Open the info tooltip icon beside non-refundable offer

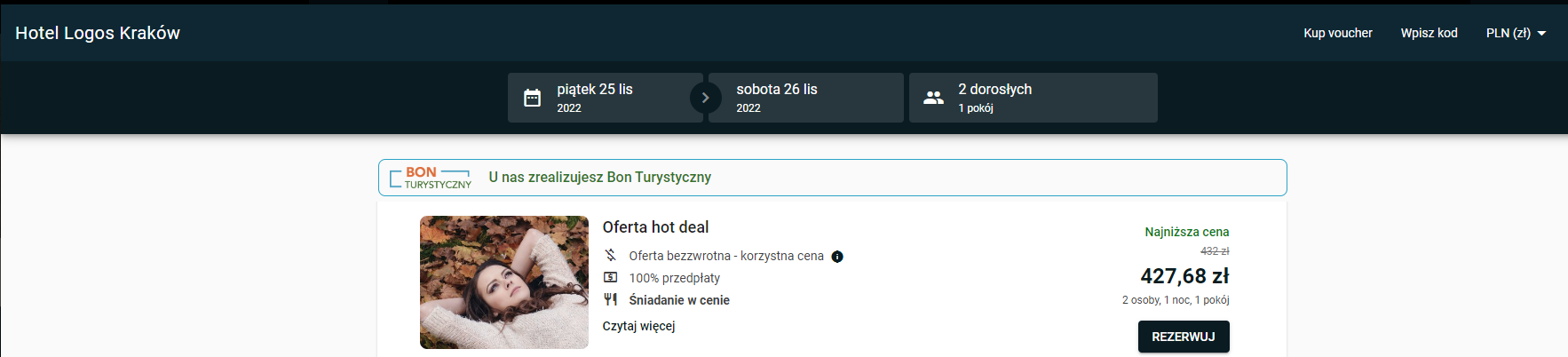pyautogui.click(x=837, y=257)
